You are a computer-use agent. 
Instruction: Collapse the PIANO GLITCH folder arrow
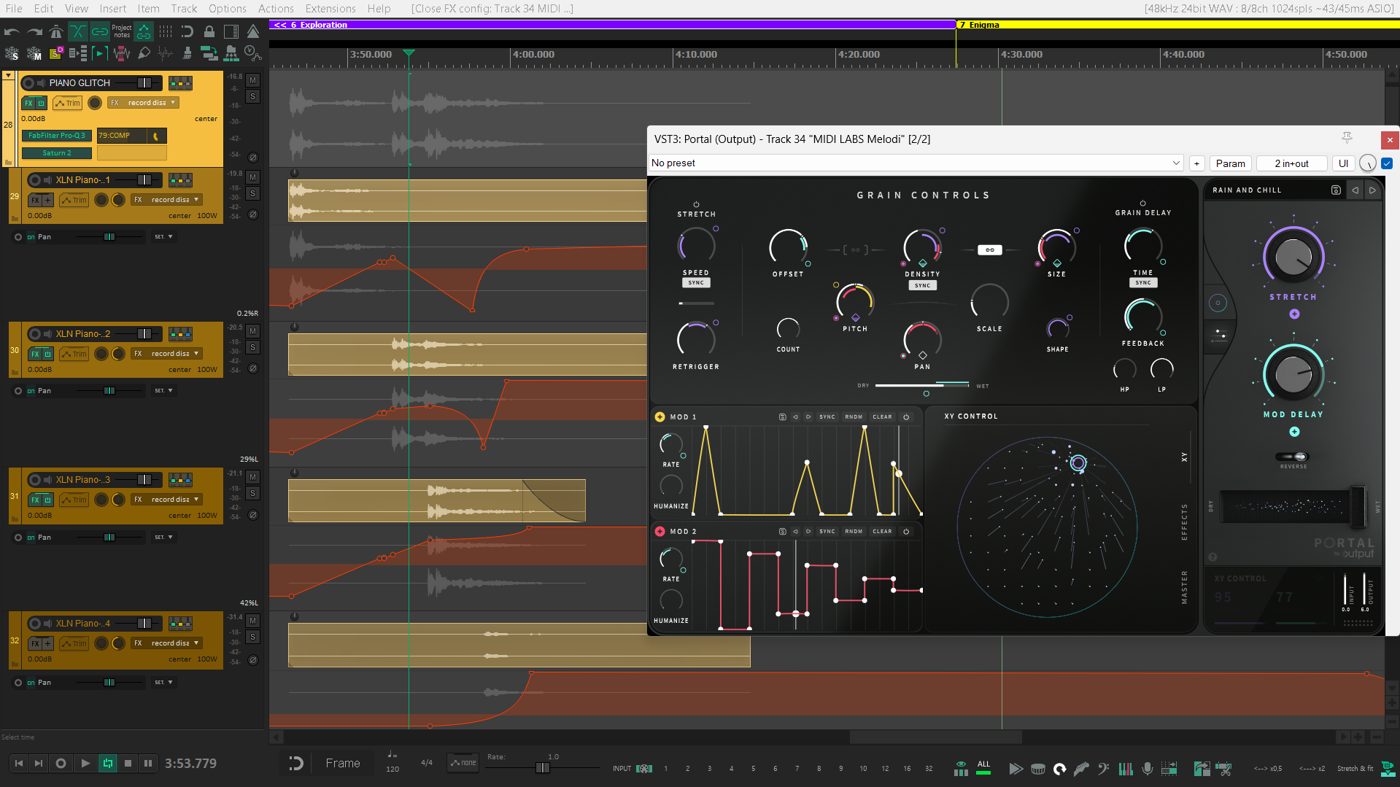coord(8,75)
